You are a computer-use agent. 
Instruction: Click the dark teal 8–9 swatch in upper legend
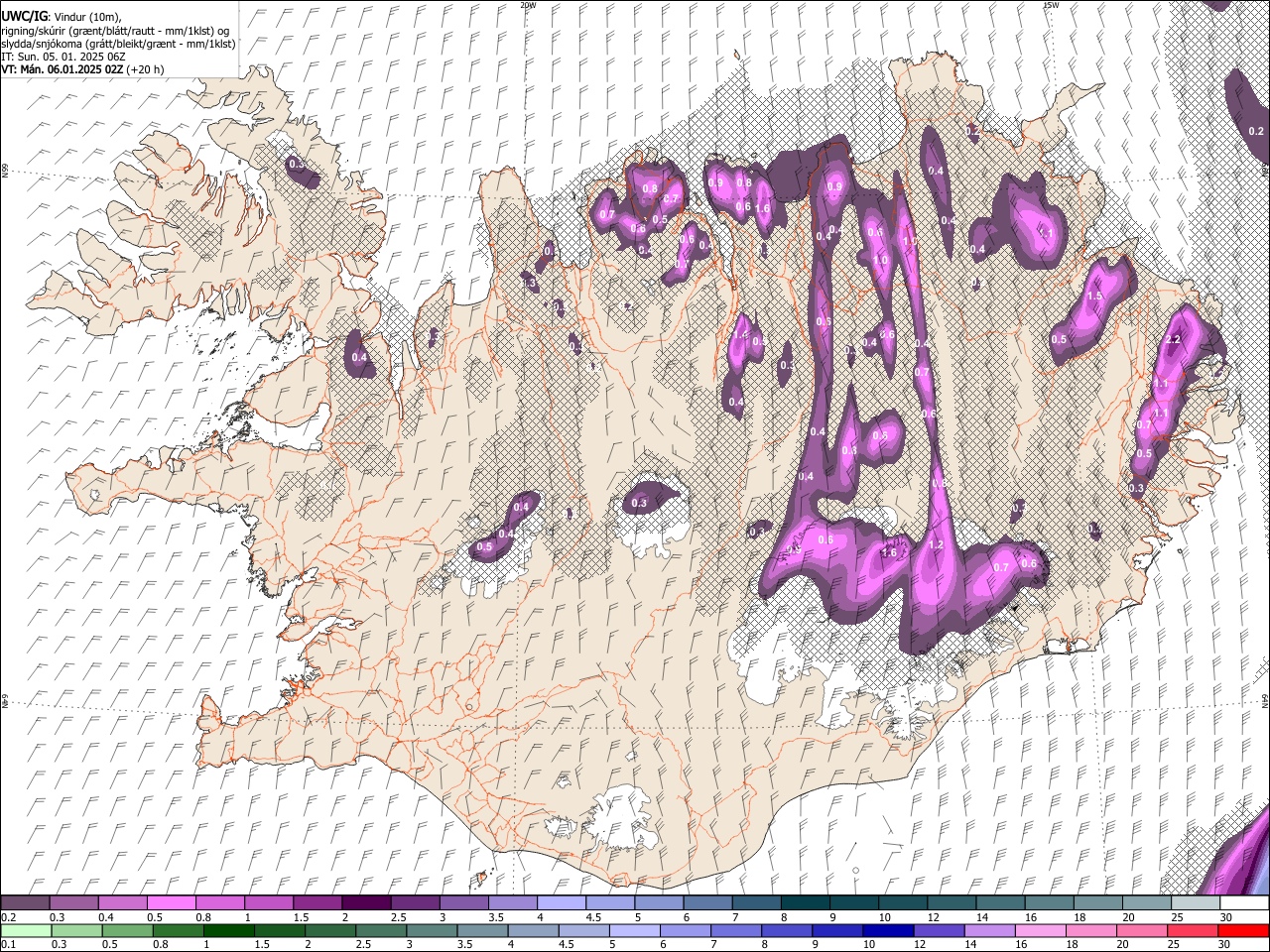[x=805, y=903]
